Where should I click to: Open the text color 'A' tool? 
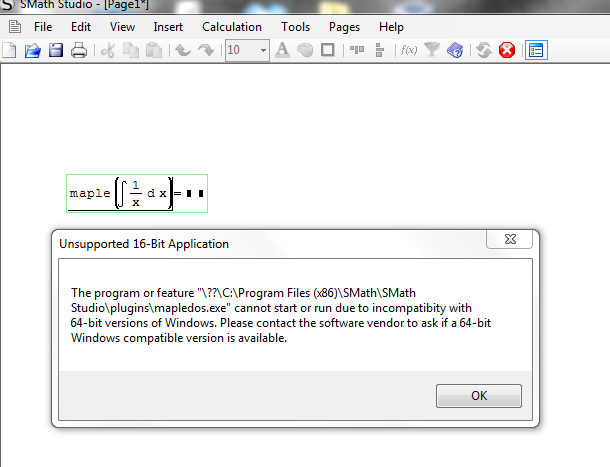(x=282, y=50)
